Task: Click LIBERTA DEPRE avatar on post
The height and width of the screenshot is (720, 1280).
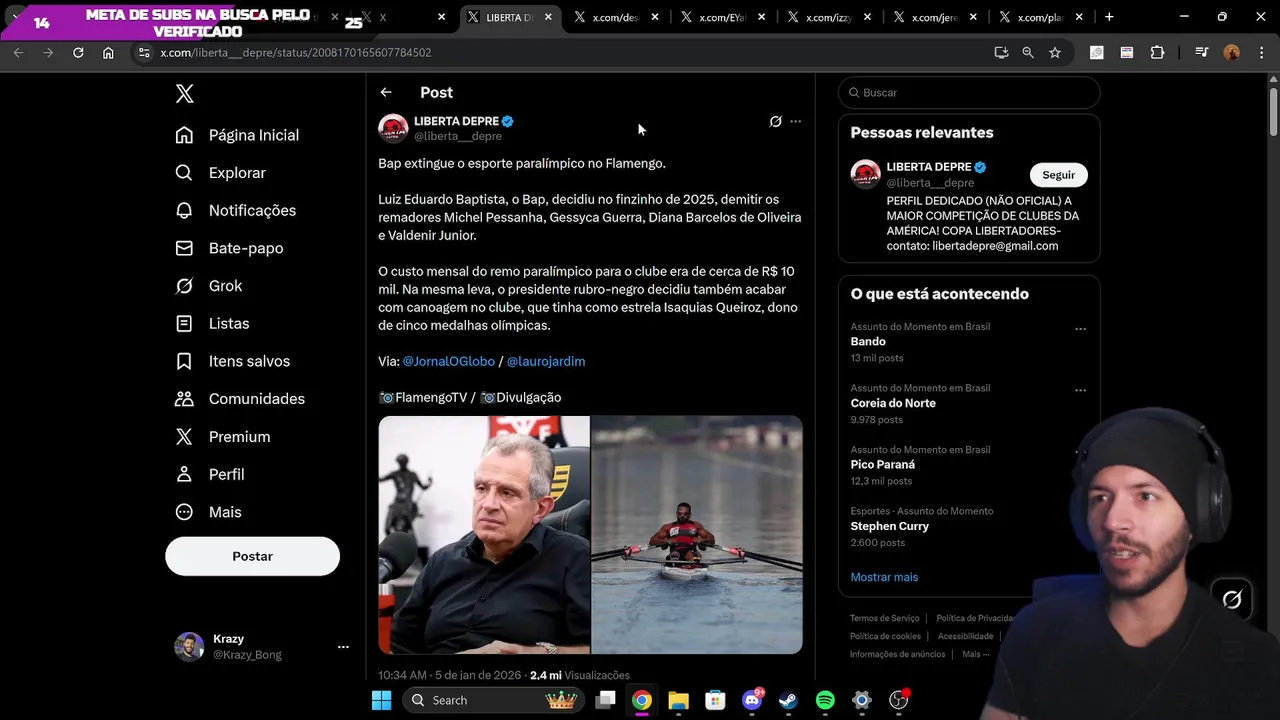Action: pos(393,128)
